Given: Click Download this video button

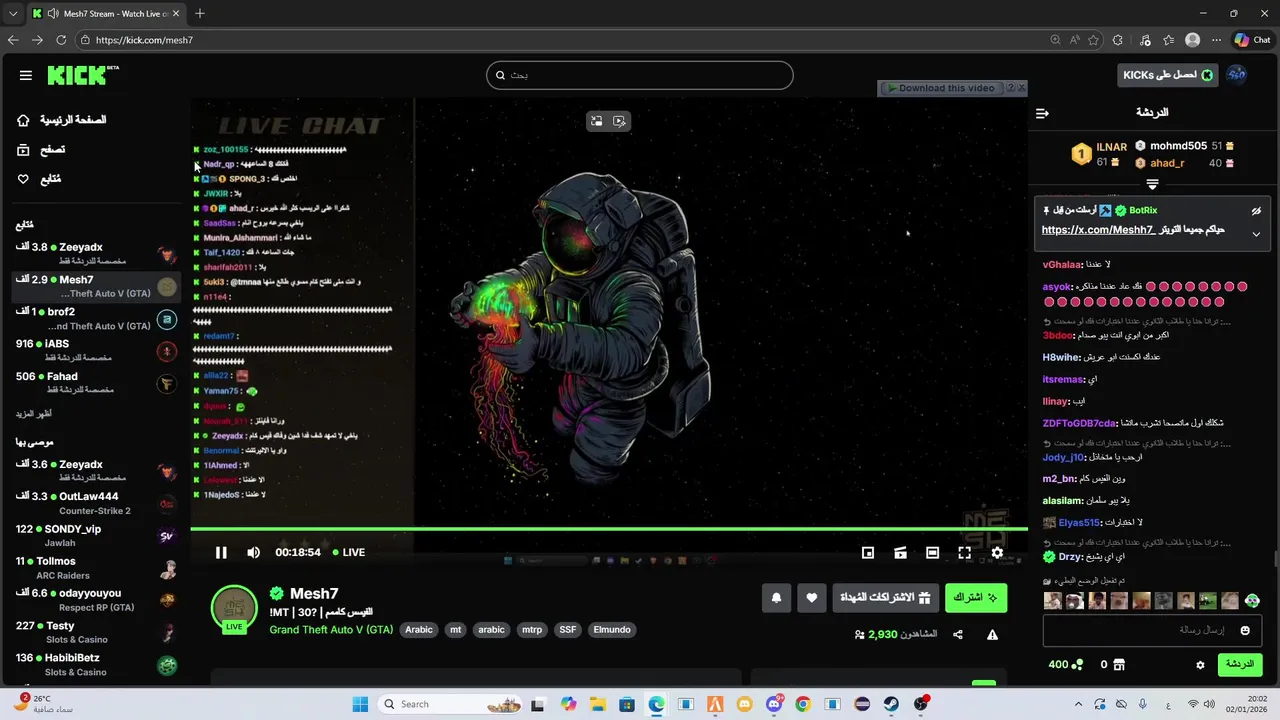Looking at the screenshot, I should (941, 88).
